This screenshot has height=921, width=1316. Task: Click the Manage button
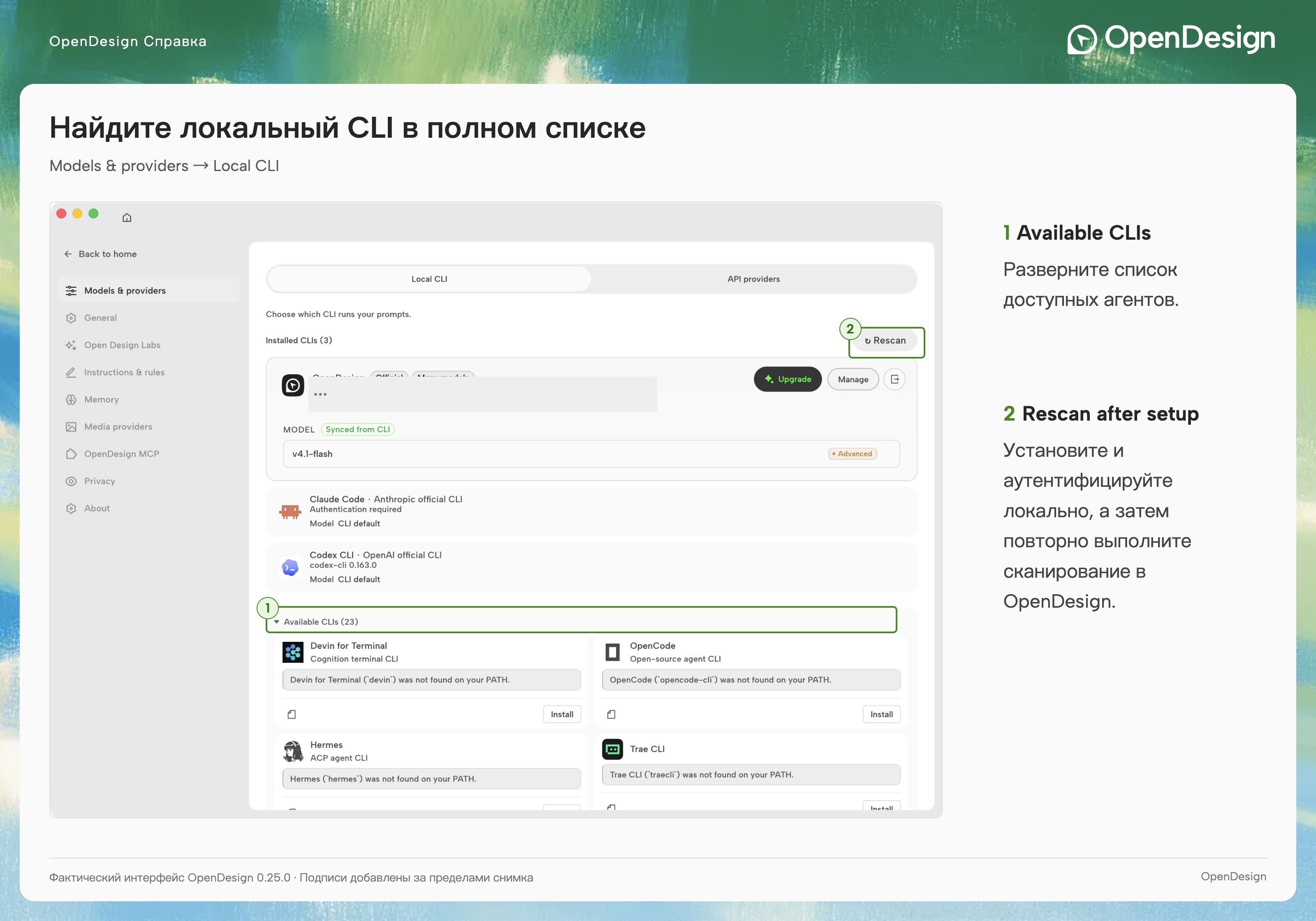tap(853, 380)
